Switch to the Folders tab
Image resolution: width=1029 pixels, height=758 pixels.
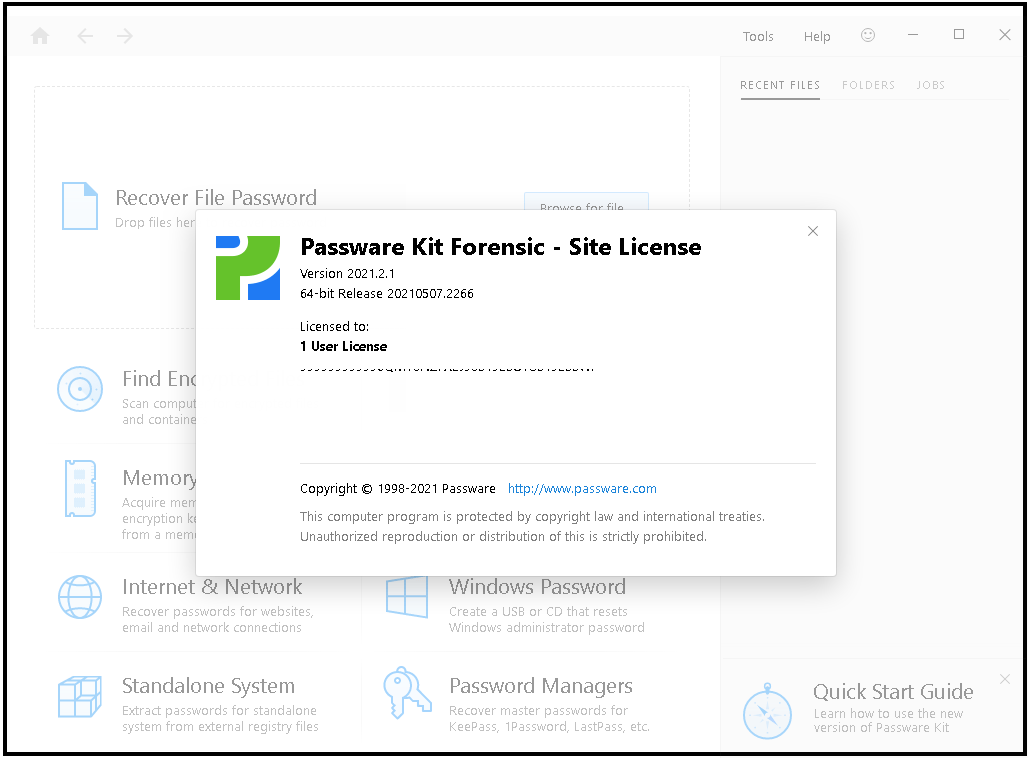click(x=868, y=85)
